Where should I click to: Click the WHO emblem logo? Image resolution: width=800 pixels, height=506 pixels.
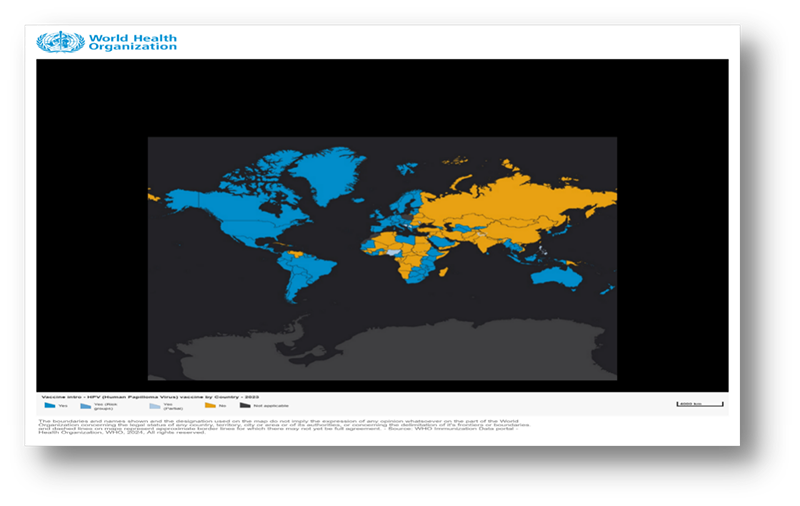pos(61,42)
